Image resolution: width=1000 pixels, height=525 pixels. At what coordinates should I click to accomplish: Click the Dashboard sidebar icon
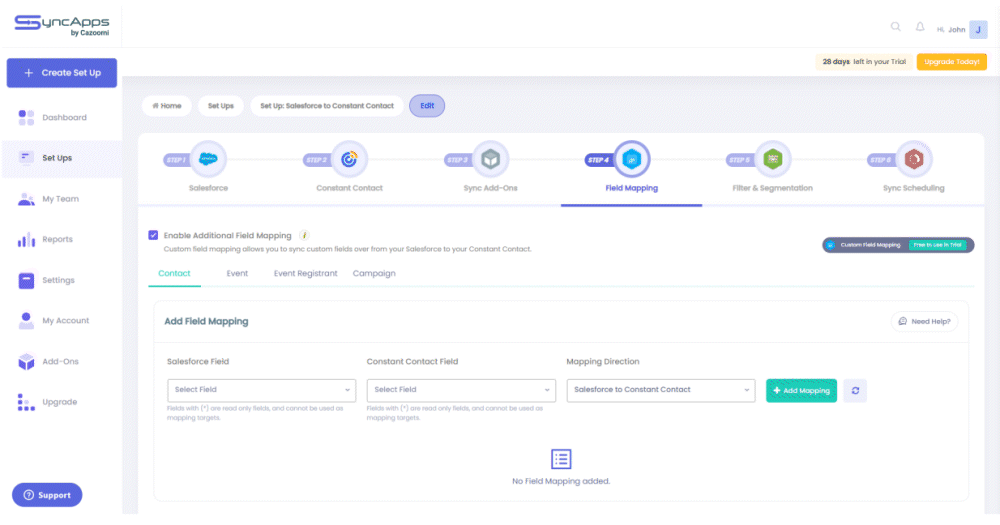(x=26, y=117)
